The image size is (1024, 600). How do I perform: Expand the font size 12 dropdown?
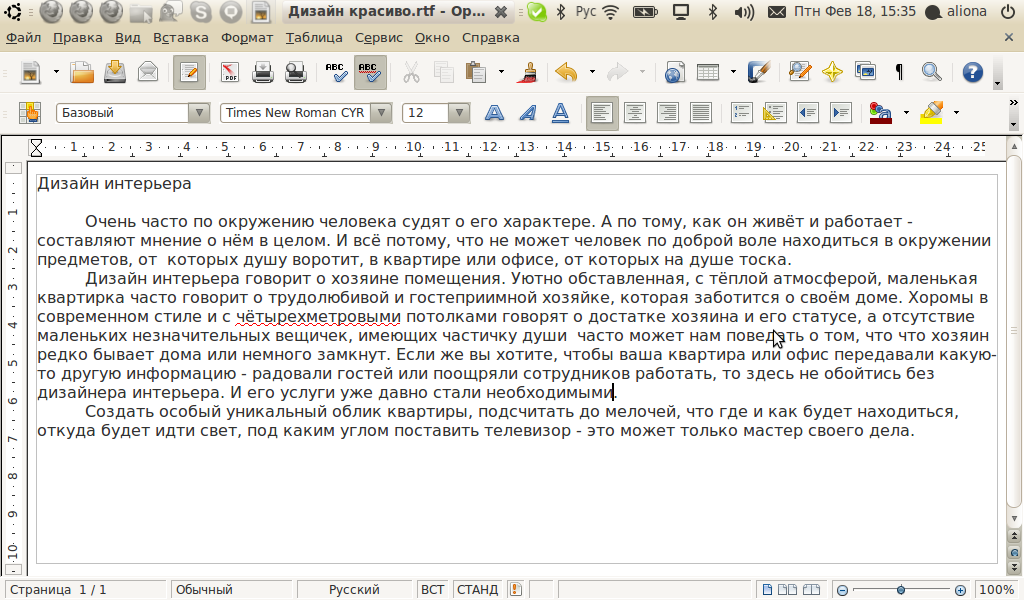point(459,113)
